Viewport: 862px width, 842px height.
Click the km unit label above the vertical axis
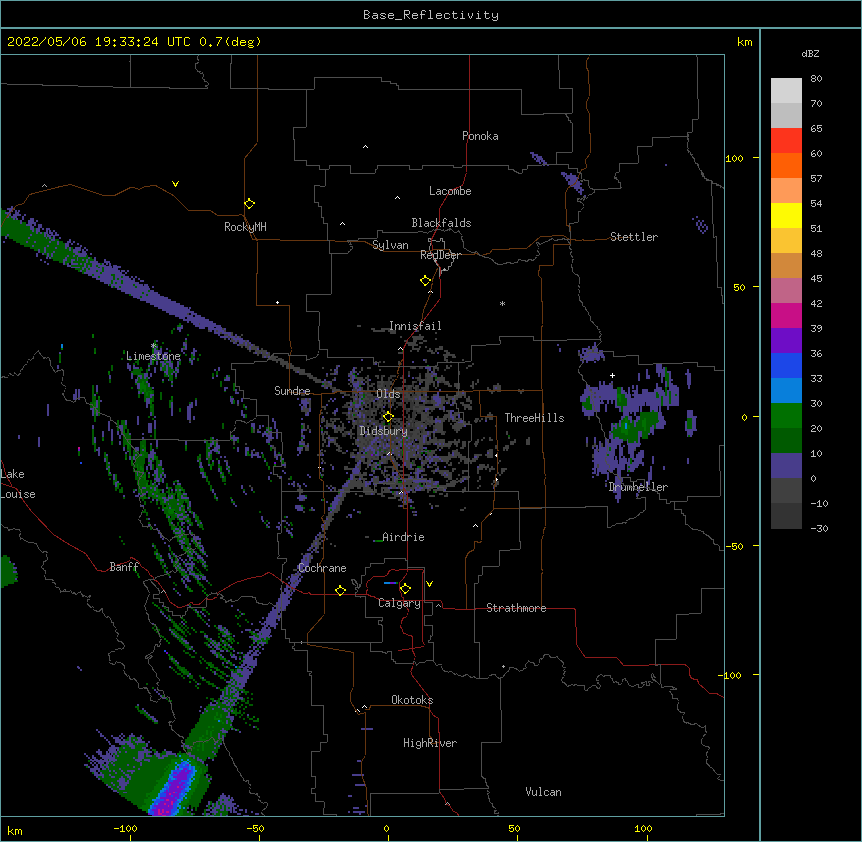(x=744, y=42)
